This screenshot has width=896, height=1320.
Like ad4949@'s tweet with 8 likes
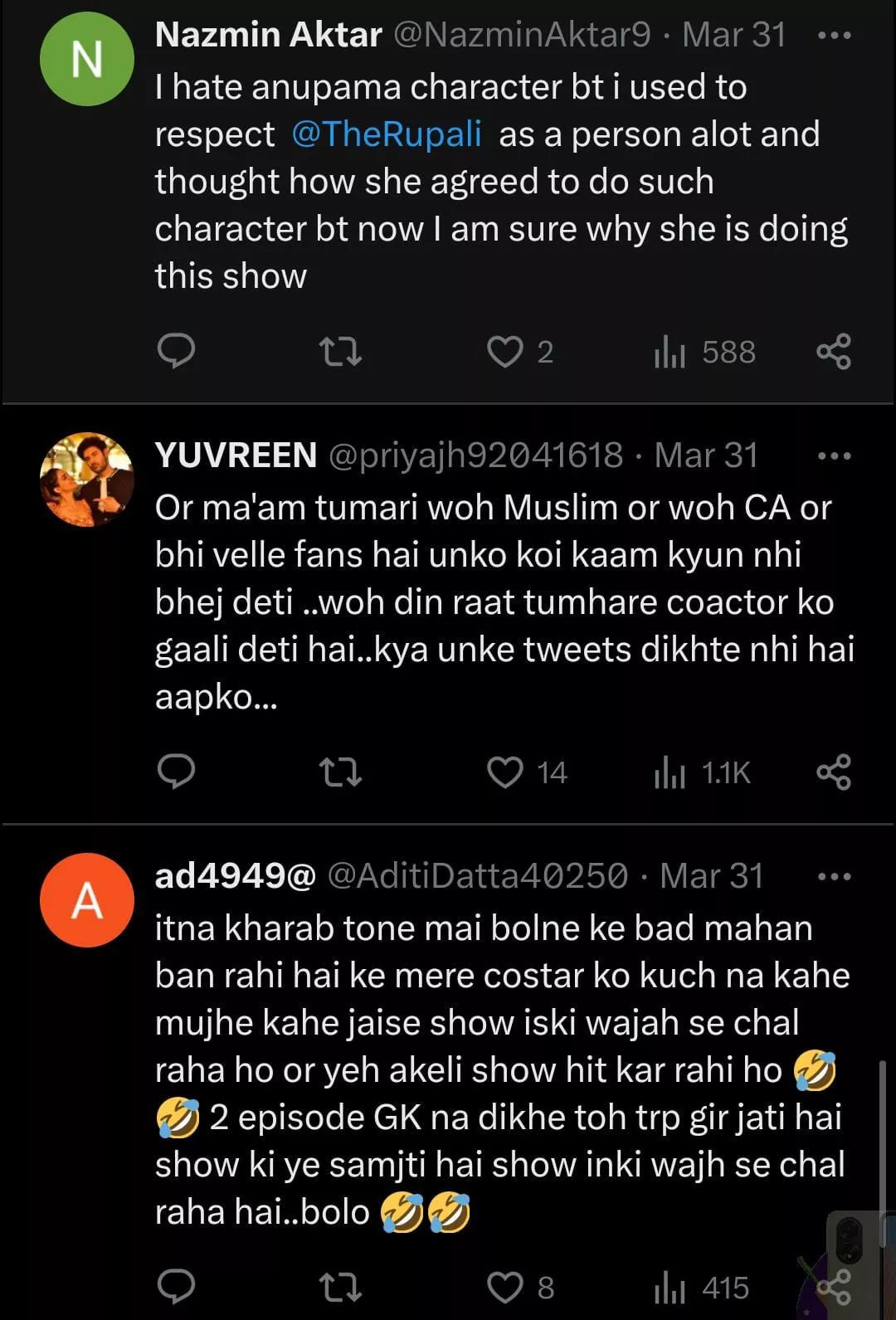pyautogui.click(x=504, y=1288)
